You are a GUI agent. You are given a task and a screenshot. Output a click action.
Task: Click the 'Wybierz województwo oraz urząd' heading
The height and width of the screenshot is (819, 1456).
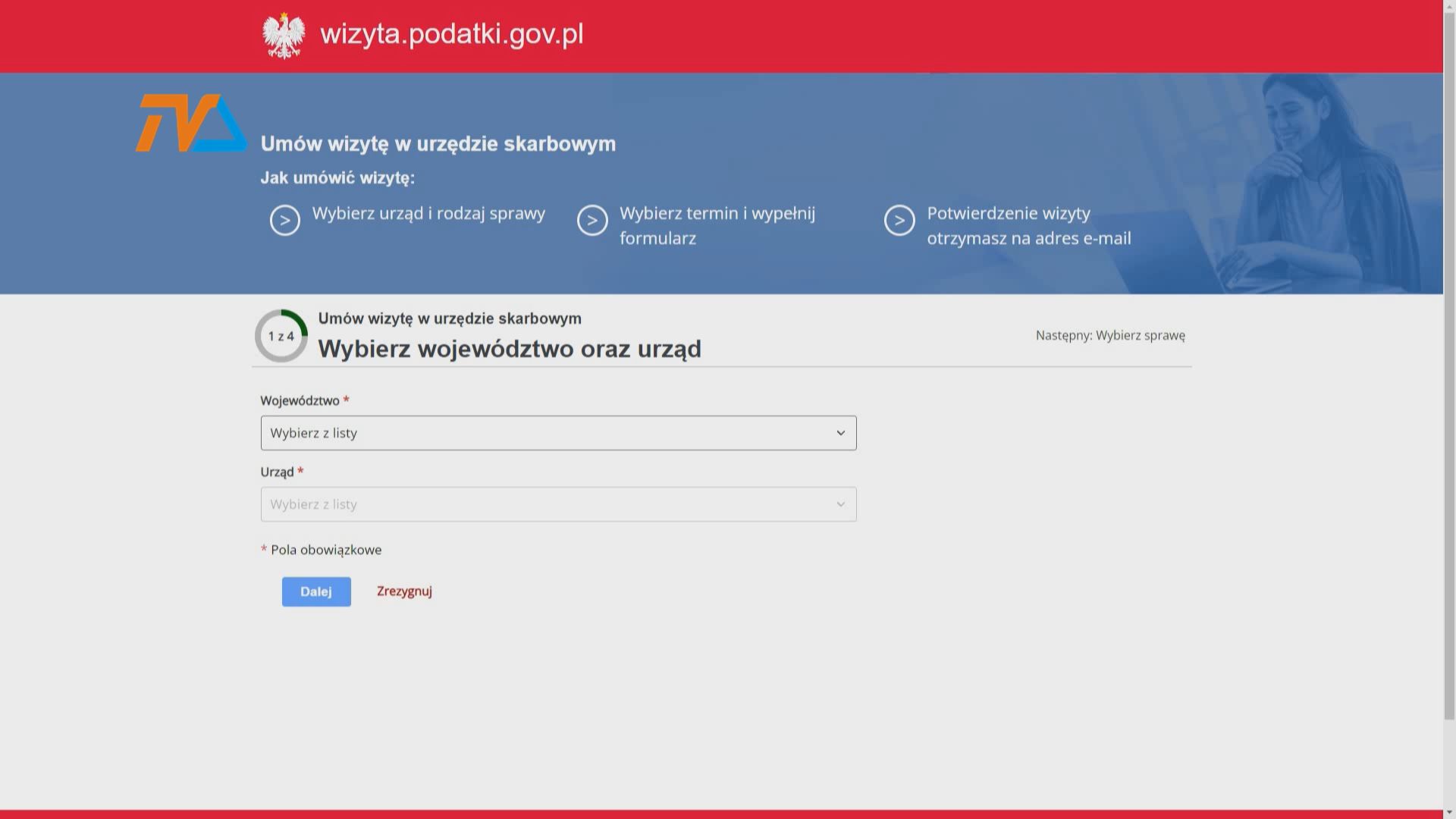[510, 349]
